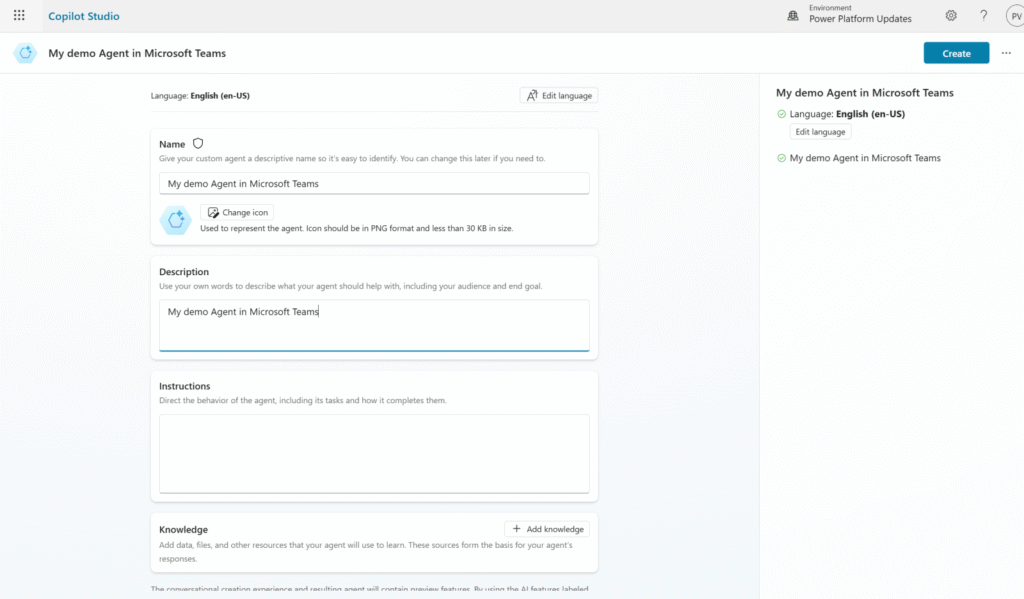The width and height of the screenshot is (1024, 599).
Task: Open the Copilot Studio home link
Action: pos(84,16)
